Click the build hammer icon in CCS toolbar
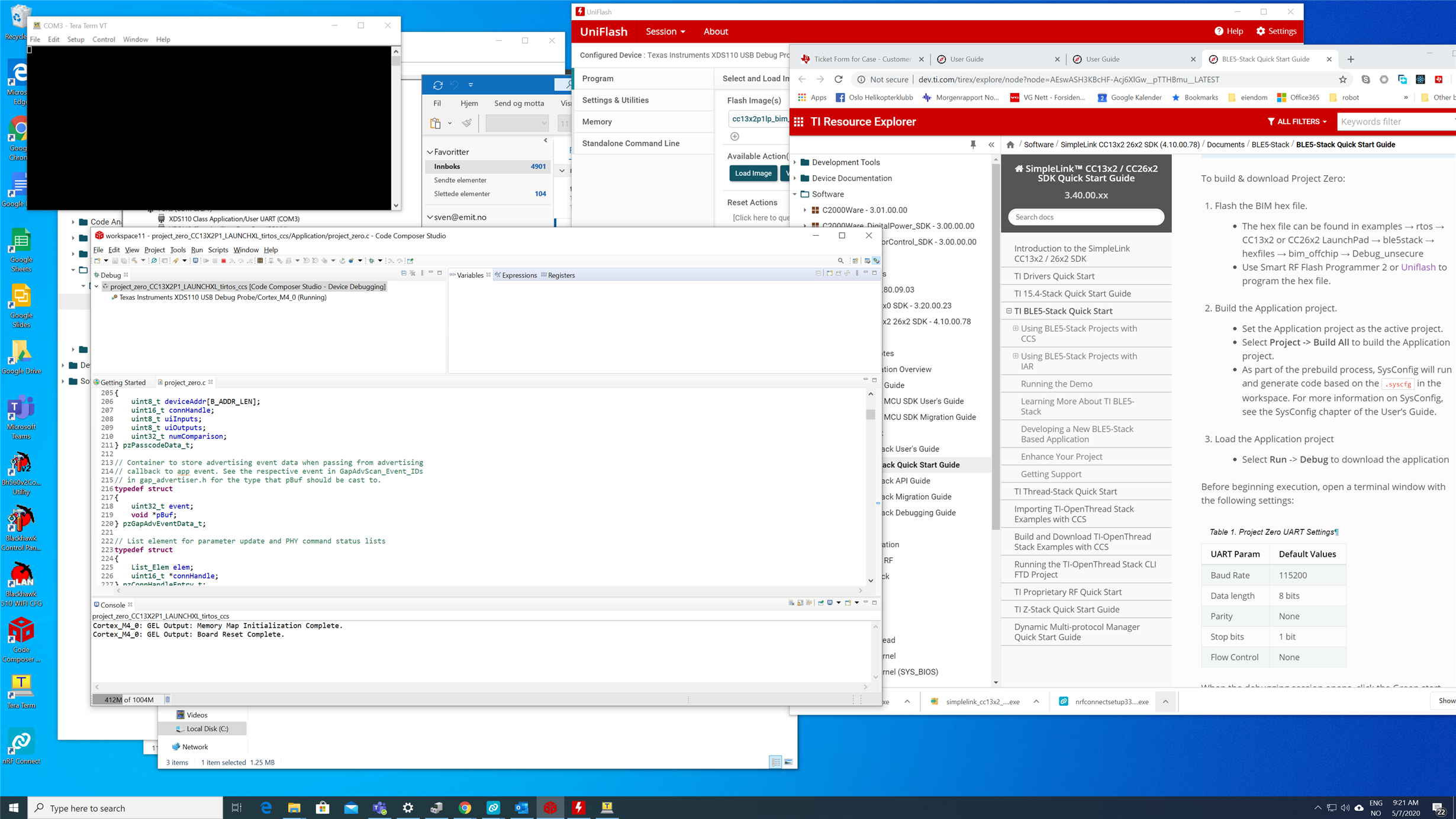The image size is (1456, 819). tap(135, 261)
